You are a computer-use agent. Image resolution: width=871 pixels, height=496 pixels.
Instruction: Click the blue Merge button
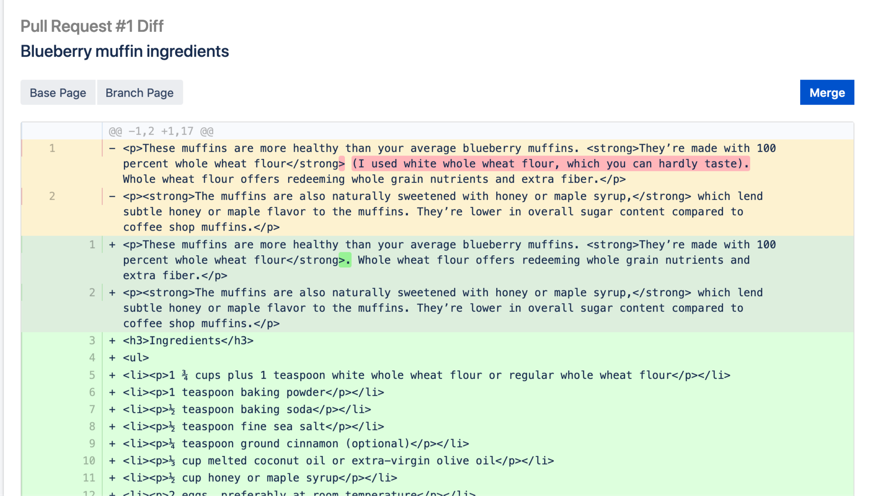826,93
